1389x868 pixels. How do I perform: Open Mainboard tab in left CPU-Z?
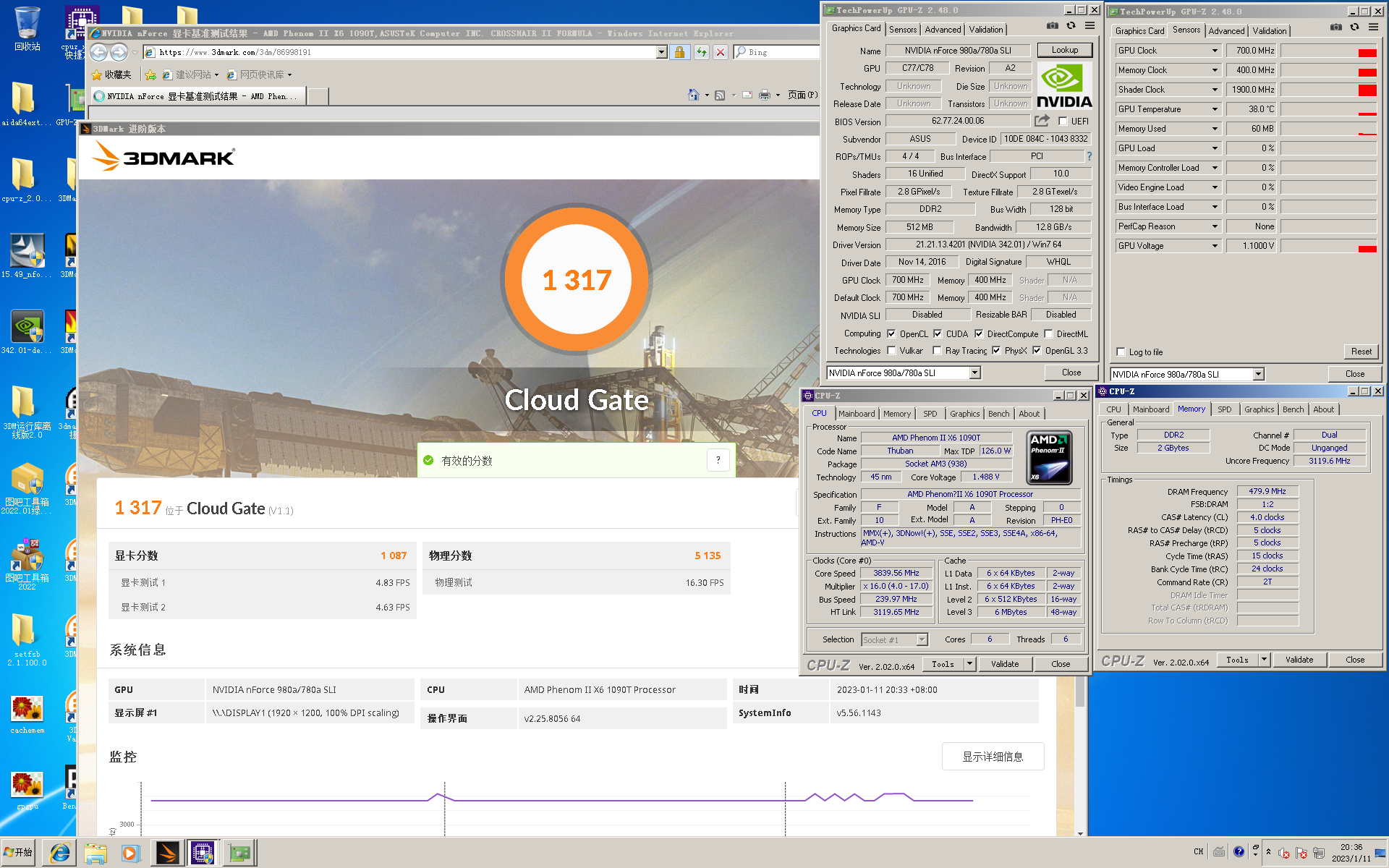(857, 414)
